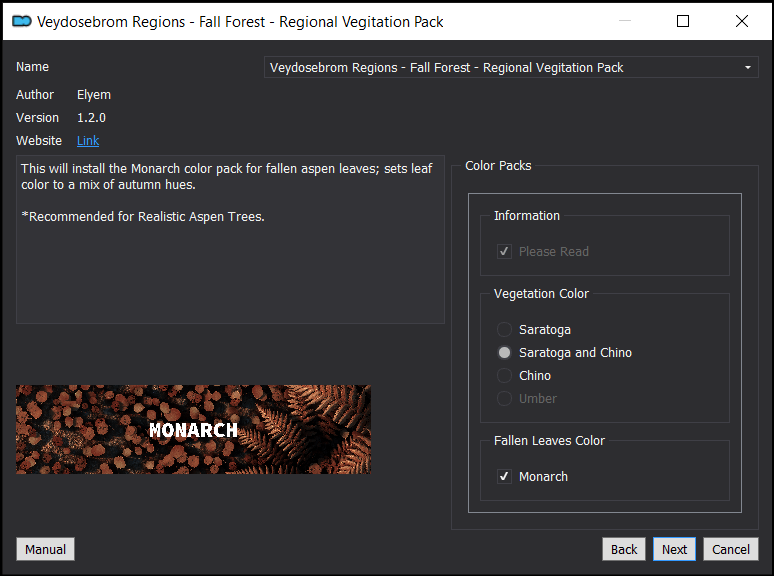Click the description text box
The width and height of the screenshot is (774, 576).
point(231,239)
